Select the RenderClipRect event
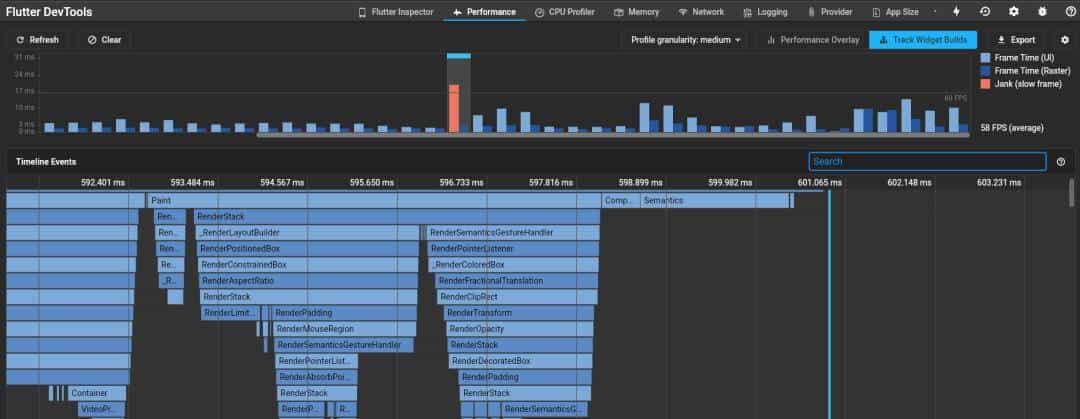The height and width of the screenshot is (419, 1080). pyautogui.click(x=517, y=297)
